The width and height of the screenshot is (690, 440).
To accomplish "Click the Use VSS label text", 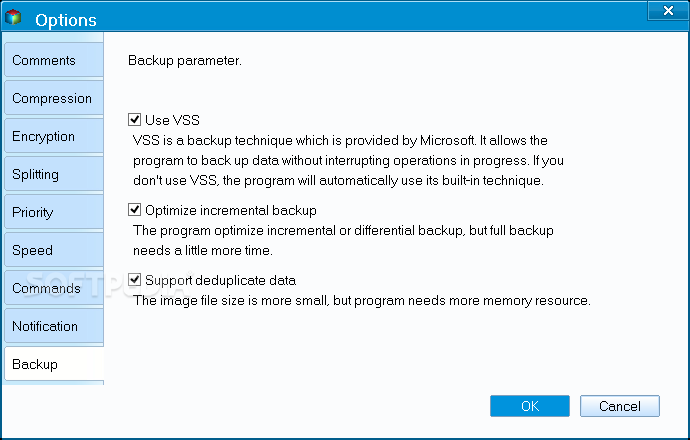I will pos(172,120).
